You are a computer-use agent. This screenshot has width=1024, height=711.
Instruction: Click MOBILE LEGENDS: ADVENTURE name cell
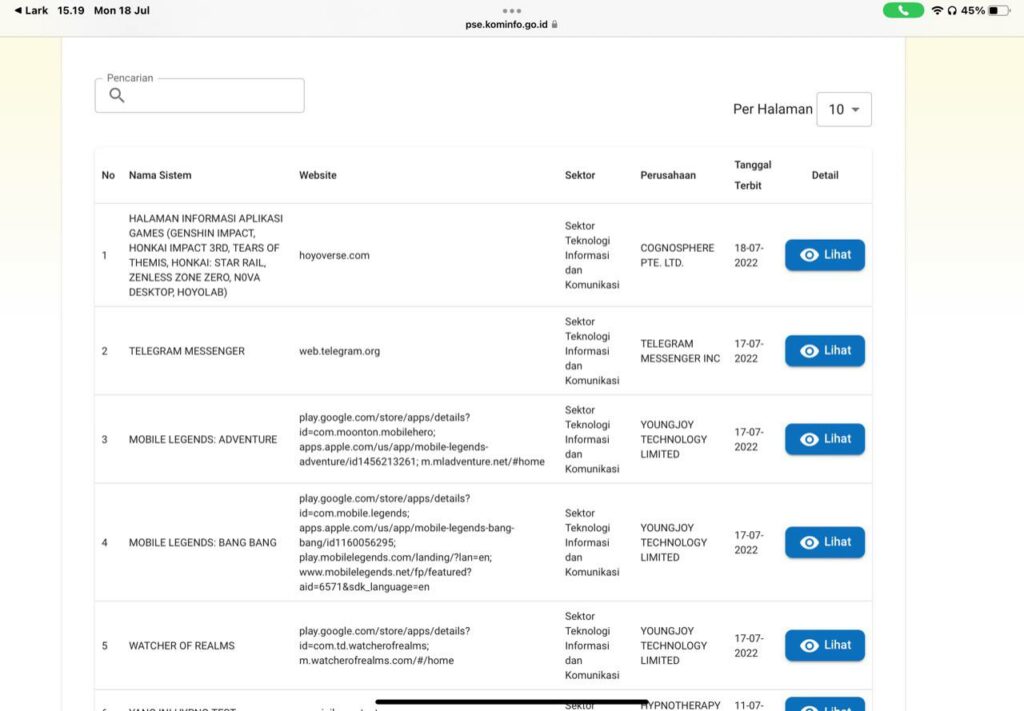pyautogui.click(x=203, y=439)
